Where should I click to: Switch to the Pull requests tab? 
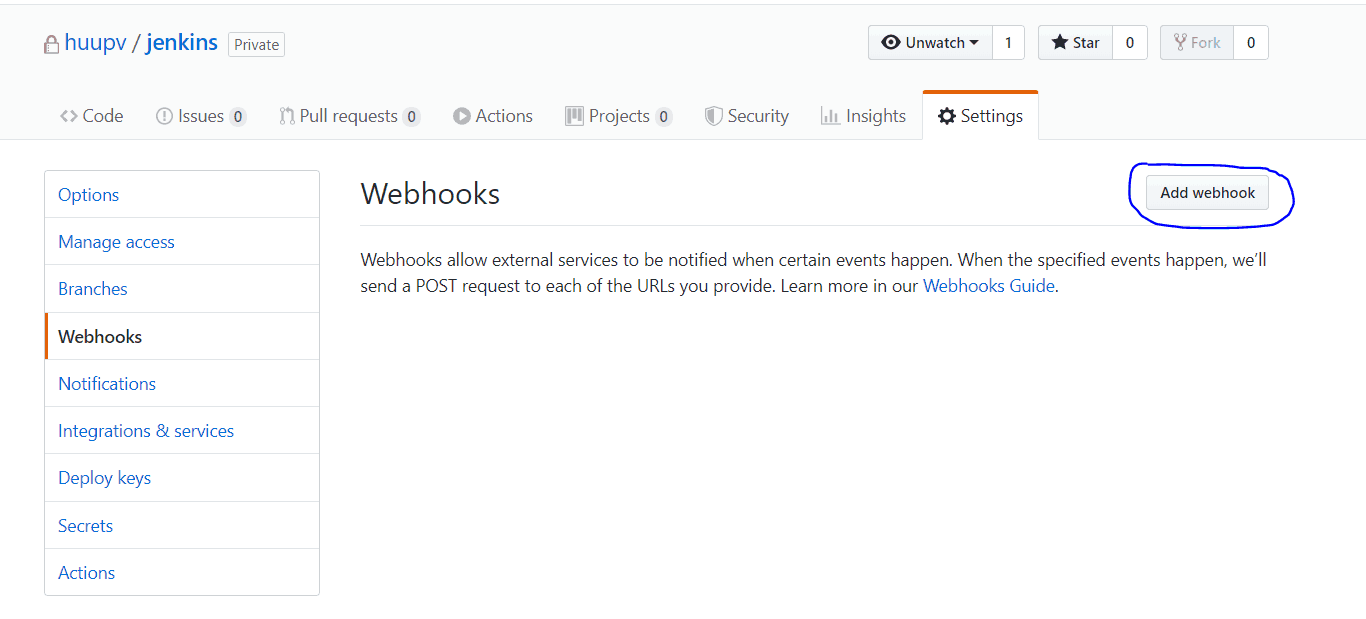tap(350, 115)
